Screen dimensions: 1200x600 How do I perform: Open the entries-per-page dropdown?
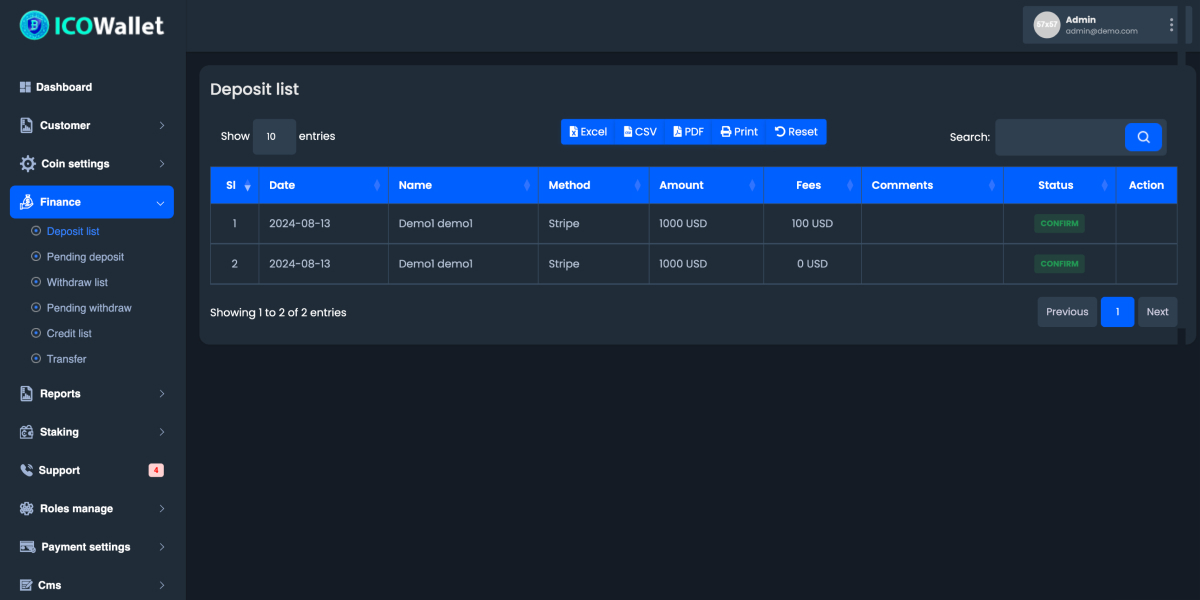pyautogui.click(x=274, y=137)
